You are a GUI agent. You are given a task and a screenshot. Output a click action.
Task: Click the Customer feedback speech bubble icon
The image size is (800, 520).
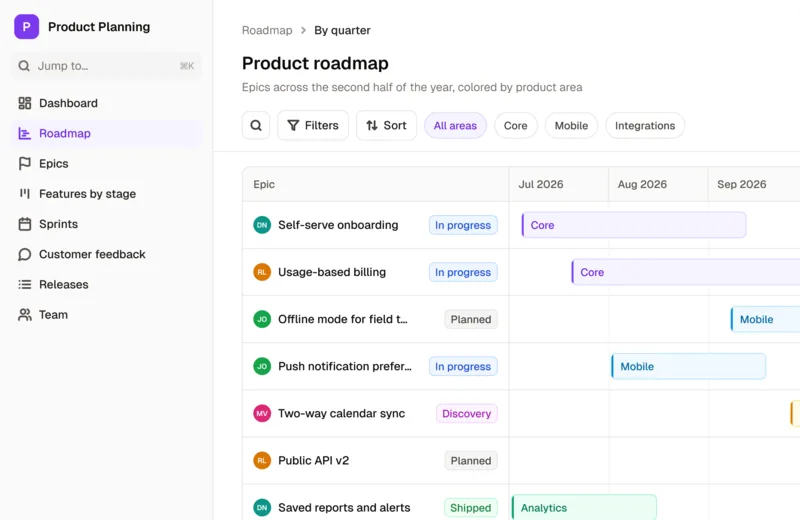pos(24,254)
